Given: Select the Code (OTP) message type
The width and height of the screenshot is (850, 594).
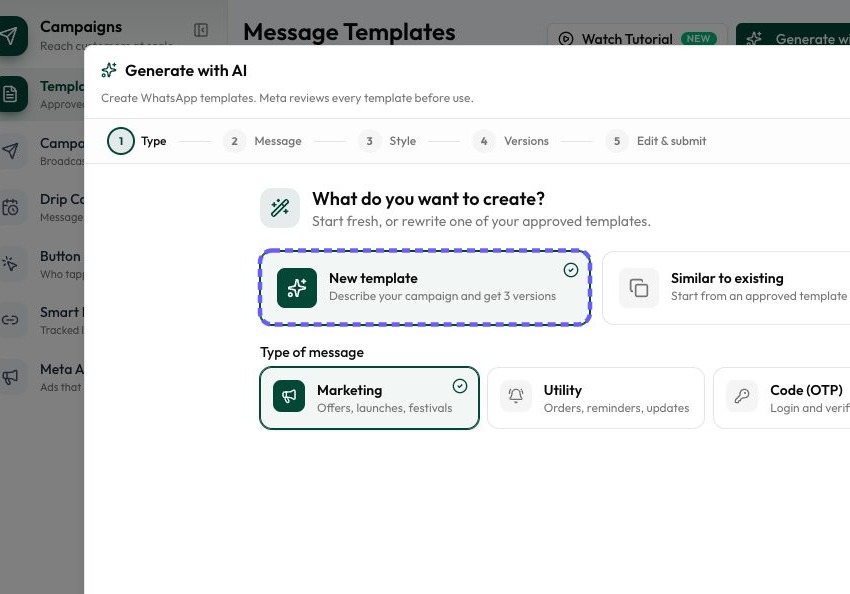Looking at the screenshot, I should (782, 398).
